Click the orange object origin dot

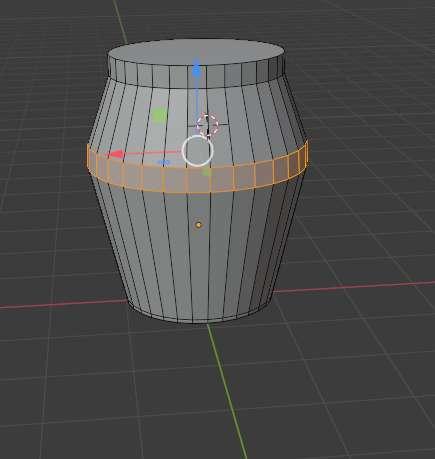(199, 224)
